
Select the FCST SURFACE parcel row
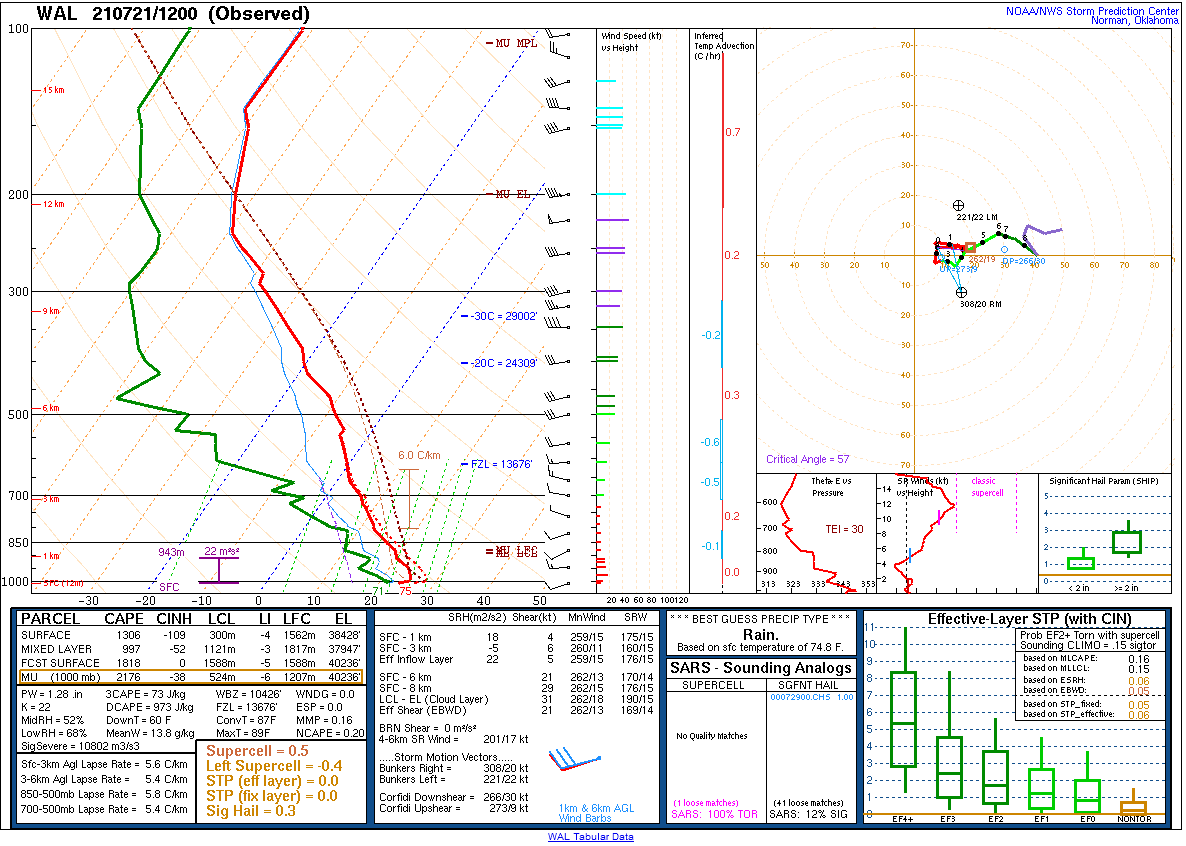click(x=191, y=663)
